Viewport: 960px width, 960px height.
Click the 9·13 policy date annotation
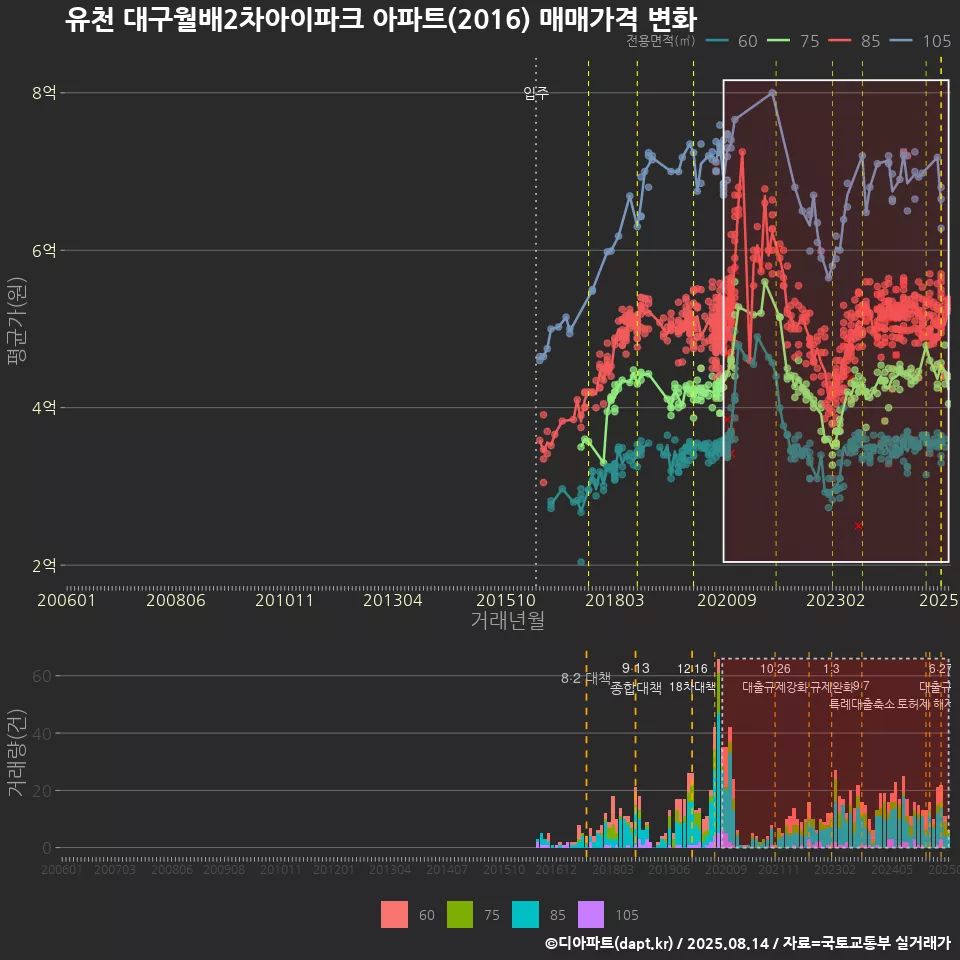pos(636,668)
